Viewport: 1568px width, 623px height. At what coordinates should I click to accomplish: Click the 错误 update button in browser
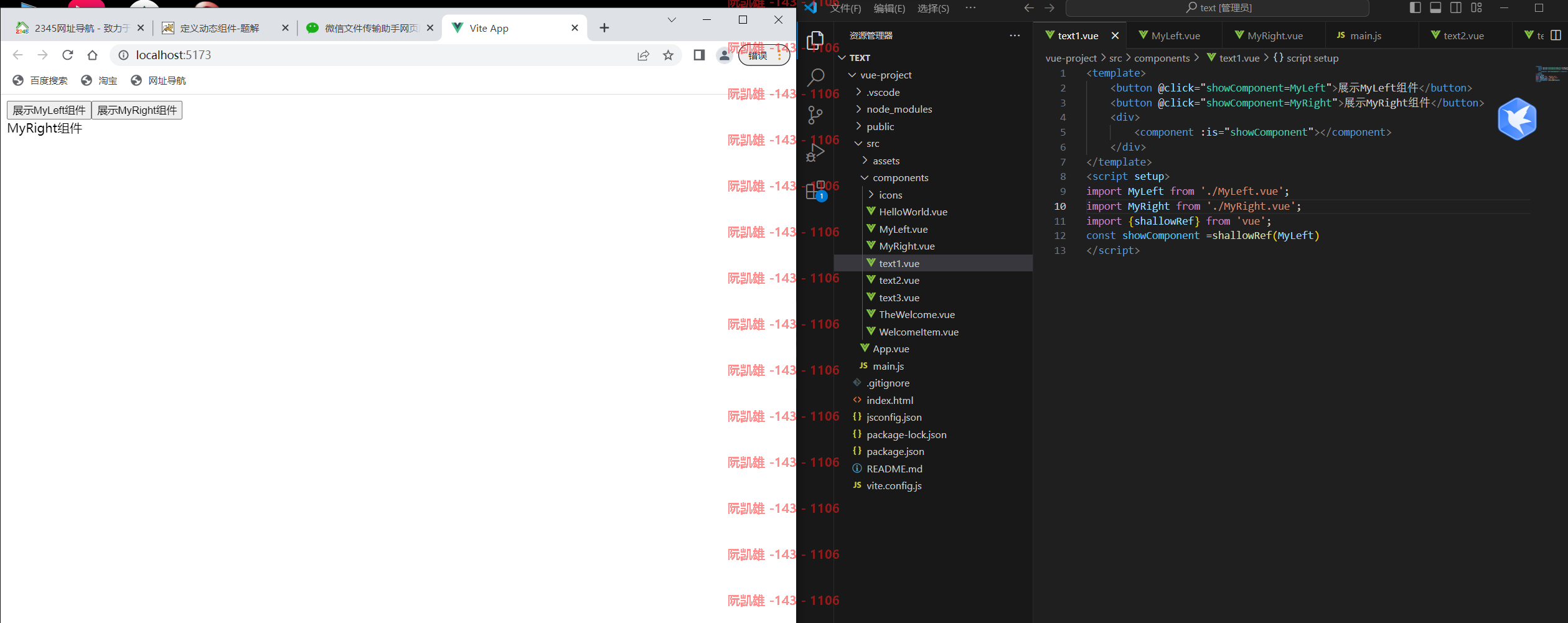click(x=764, y=55)
